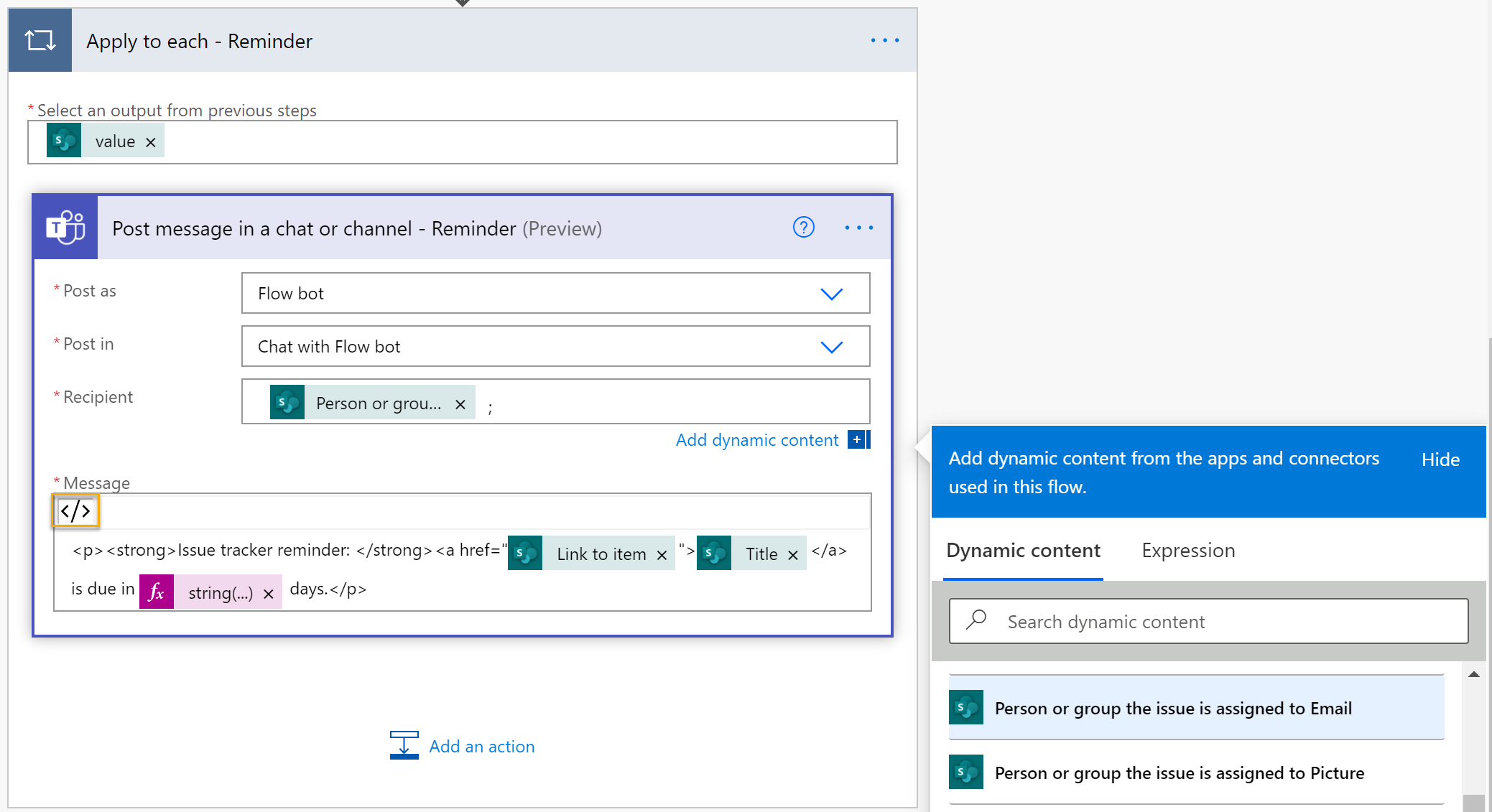Open the Post as dropdown showing Flow bot
Viewport: 1492px width, 812px height.
click(x=832, y=293)
